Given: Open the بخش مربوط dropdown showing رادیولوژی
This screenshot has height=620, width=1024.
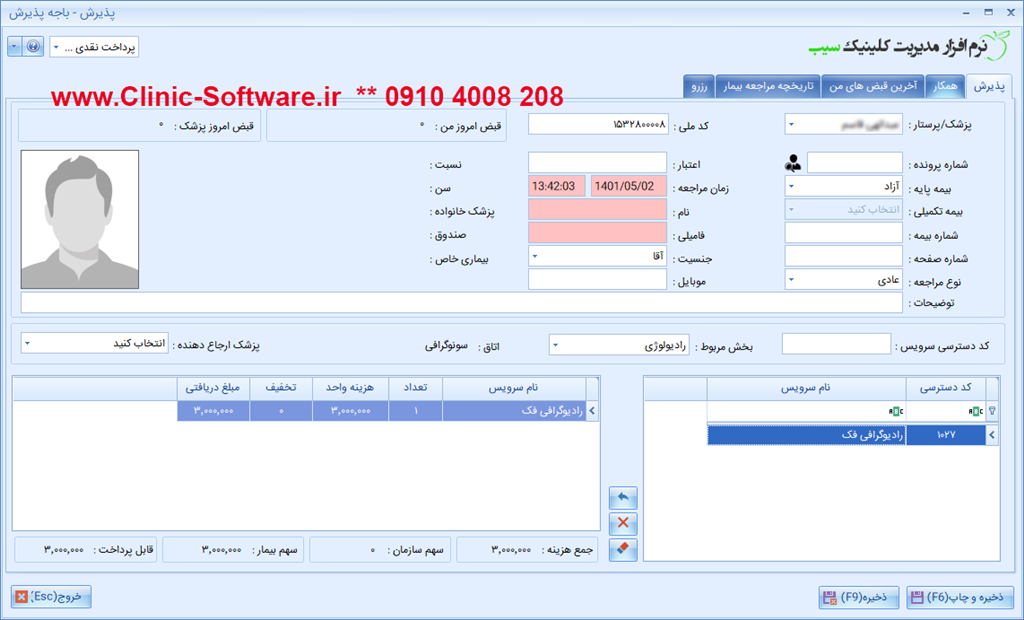Looking at the screenshot, I should click(x=557, y=344).
